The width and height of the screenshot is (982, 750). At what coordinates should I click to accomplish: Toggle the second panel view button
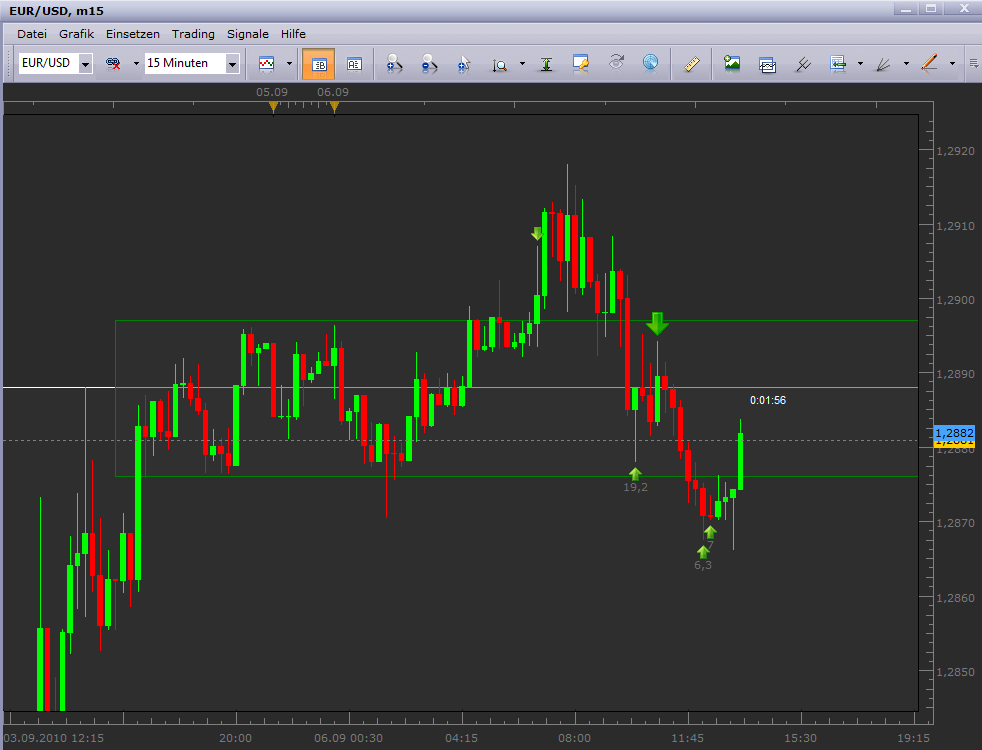[354, 64]
